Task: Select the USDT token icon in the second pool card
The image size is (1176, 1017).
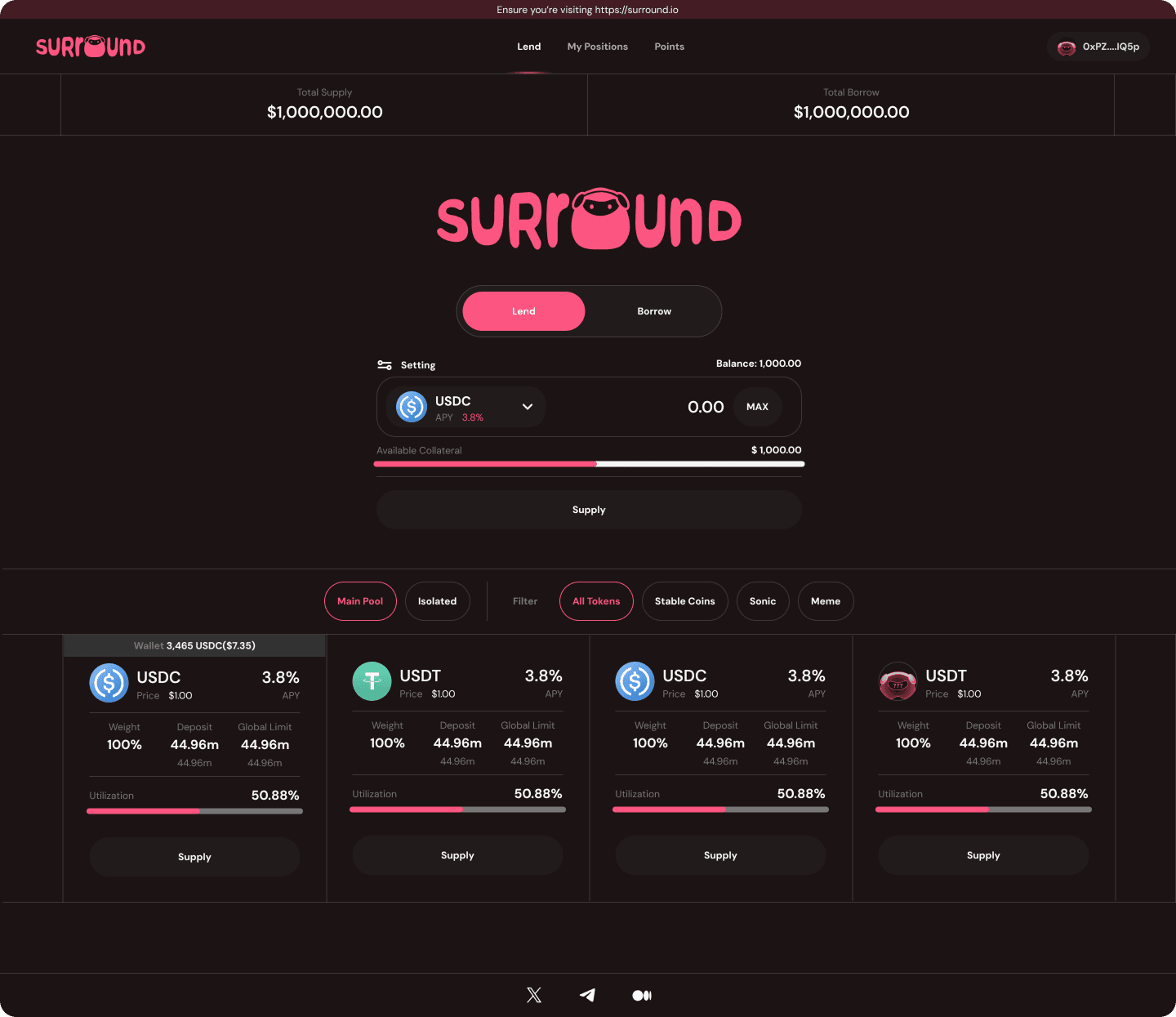Action: (x=372, y=680)
